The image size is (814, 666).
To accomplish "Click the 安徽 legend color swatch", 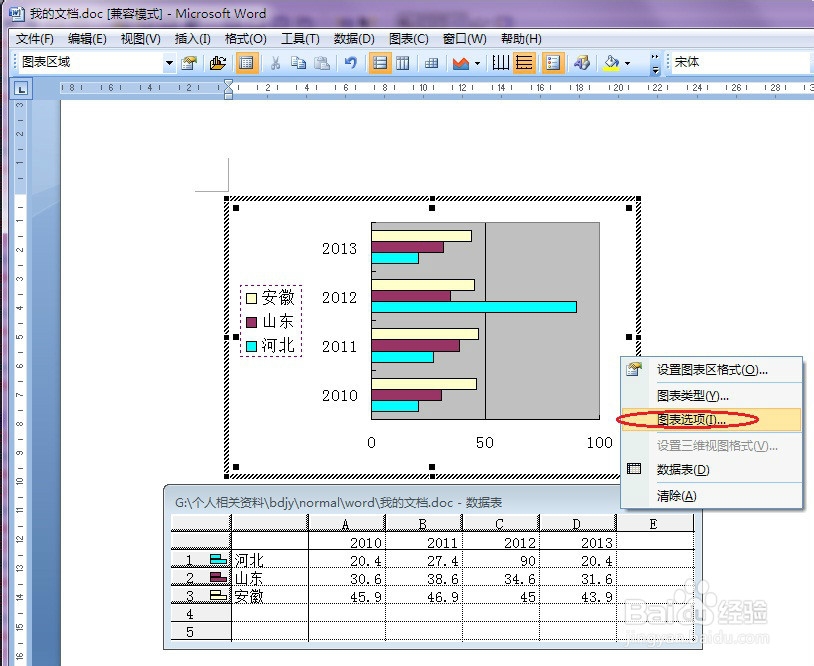I will [251, 298].
